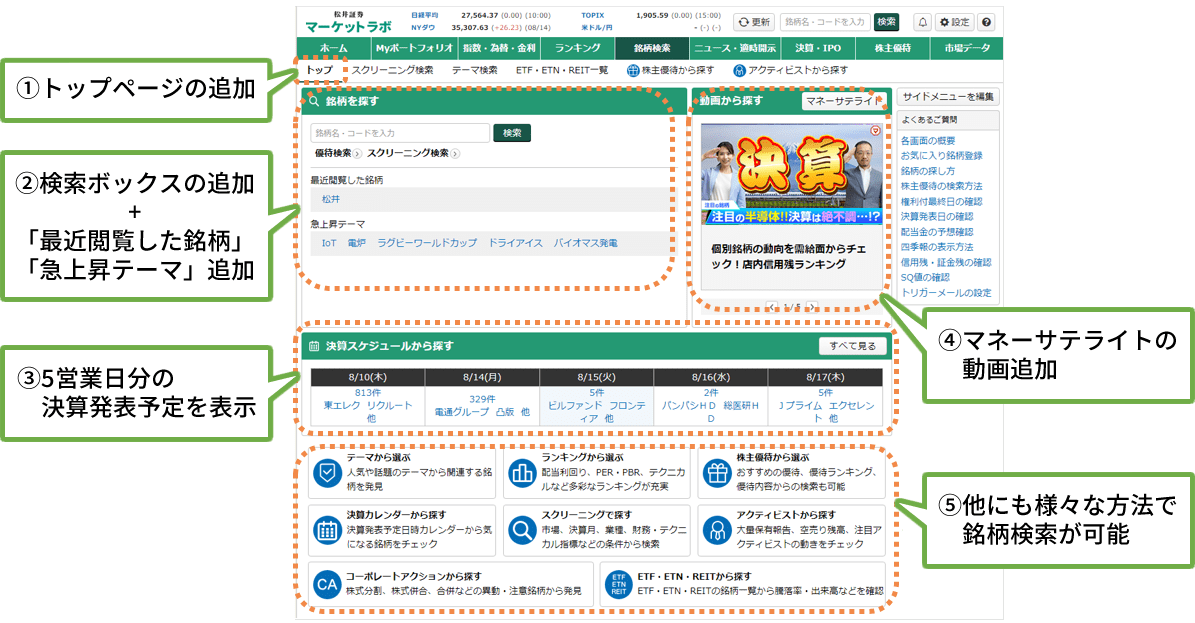Click ランキングから選ぶ bar chart icon
This screenshot has height=623, width=1195.
[x=523, y=474]
